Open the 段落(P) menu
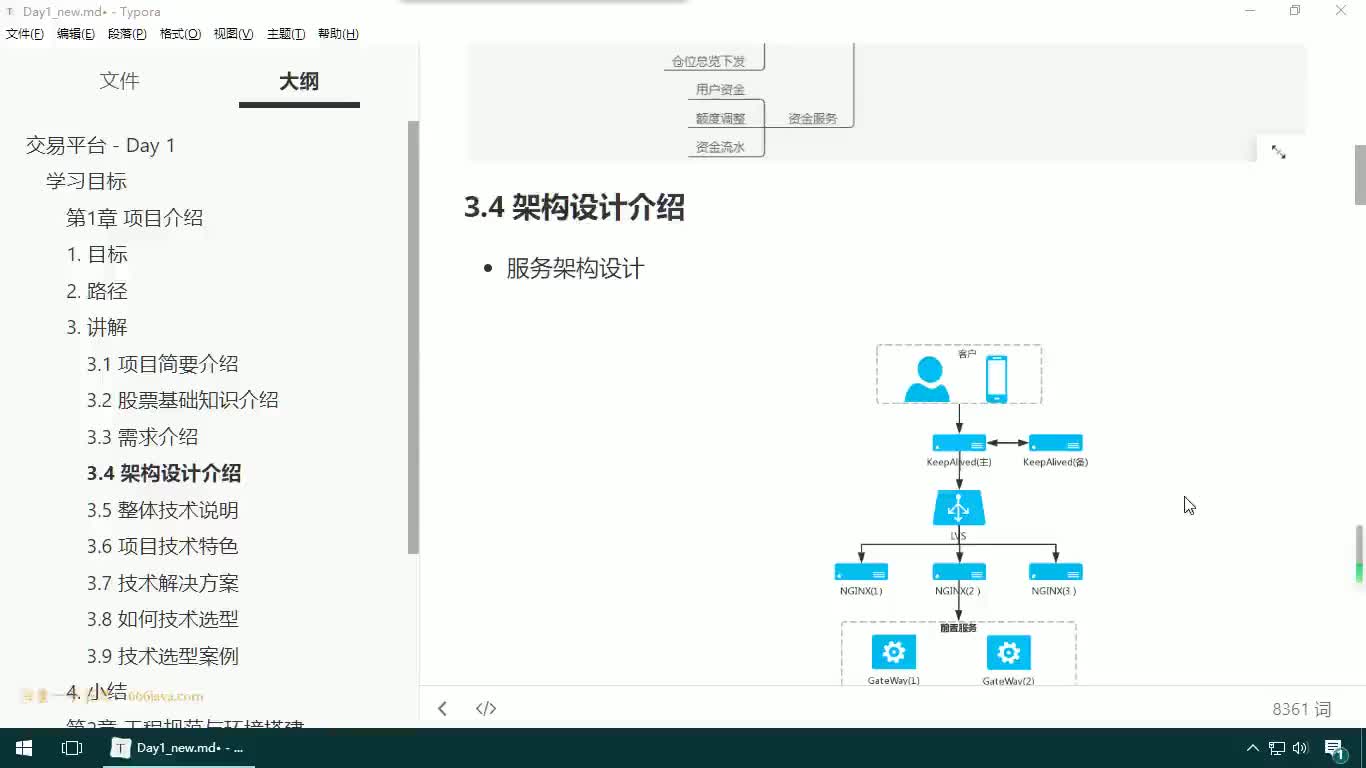This screenshot has height=768, width=1366. click(127, 33)
